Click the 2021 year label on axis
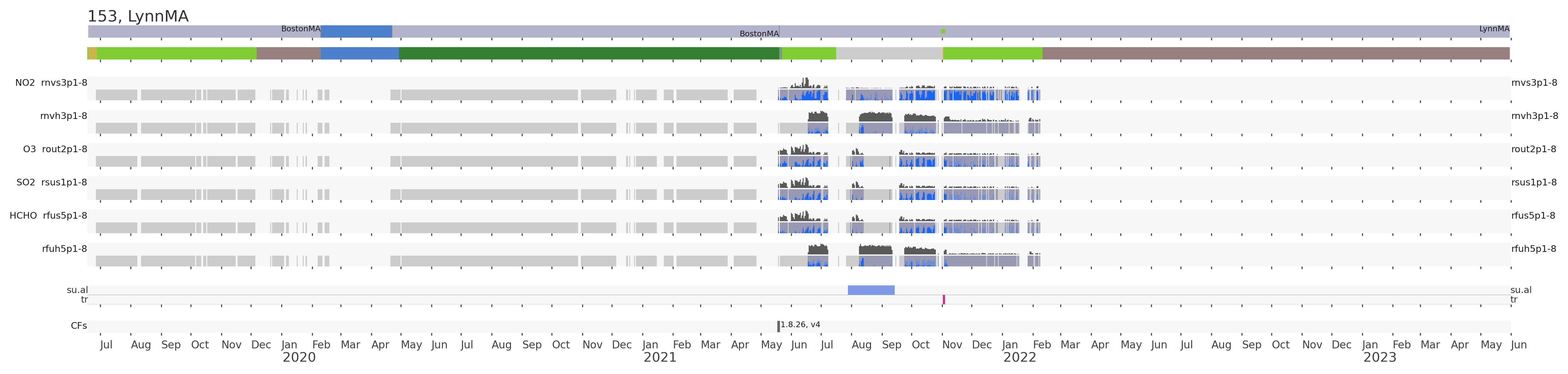The width and height of the screenshot is (1568, 374). [660, 358]
